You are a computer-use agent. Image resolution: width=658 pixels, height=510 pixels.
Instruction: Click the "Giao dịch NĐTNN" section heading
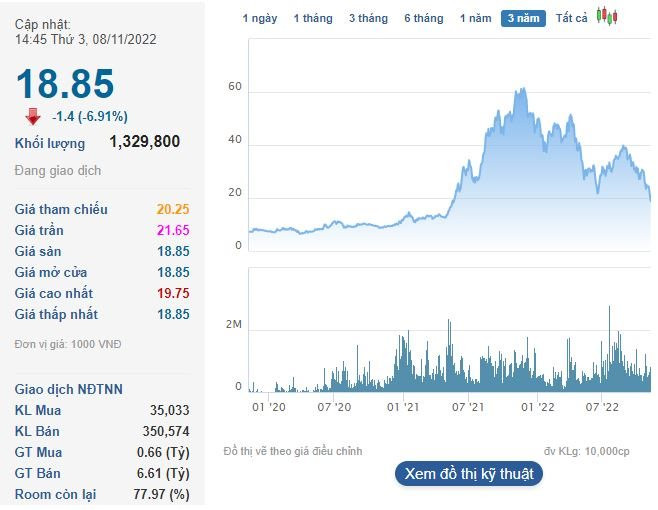(x=69, y=389)
